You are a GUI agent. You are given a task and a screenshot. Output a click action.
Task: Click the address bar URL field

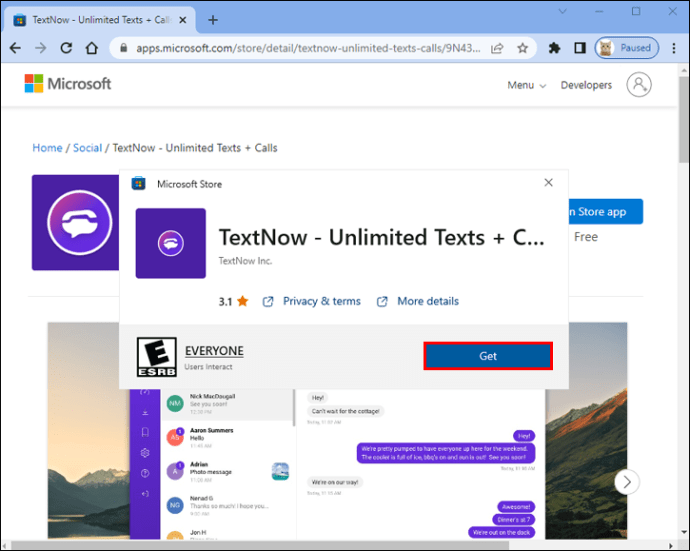pos(300,48)
